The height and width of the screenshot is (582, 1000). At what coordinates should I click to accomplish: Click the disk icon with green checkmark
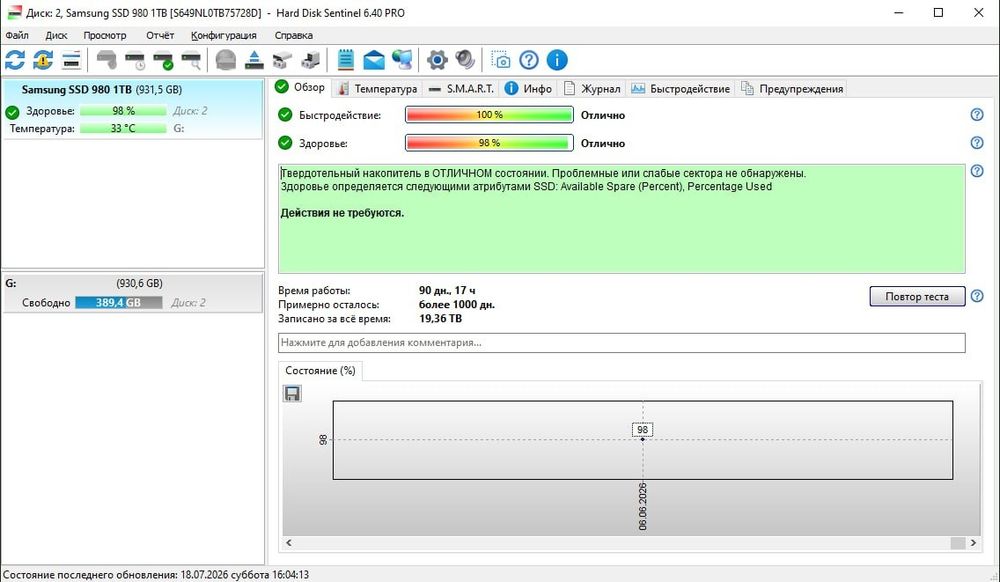(x=163, y=61)
